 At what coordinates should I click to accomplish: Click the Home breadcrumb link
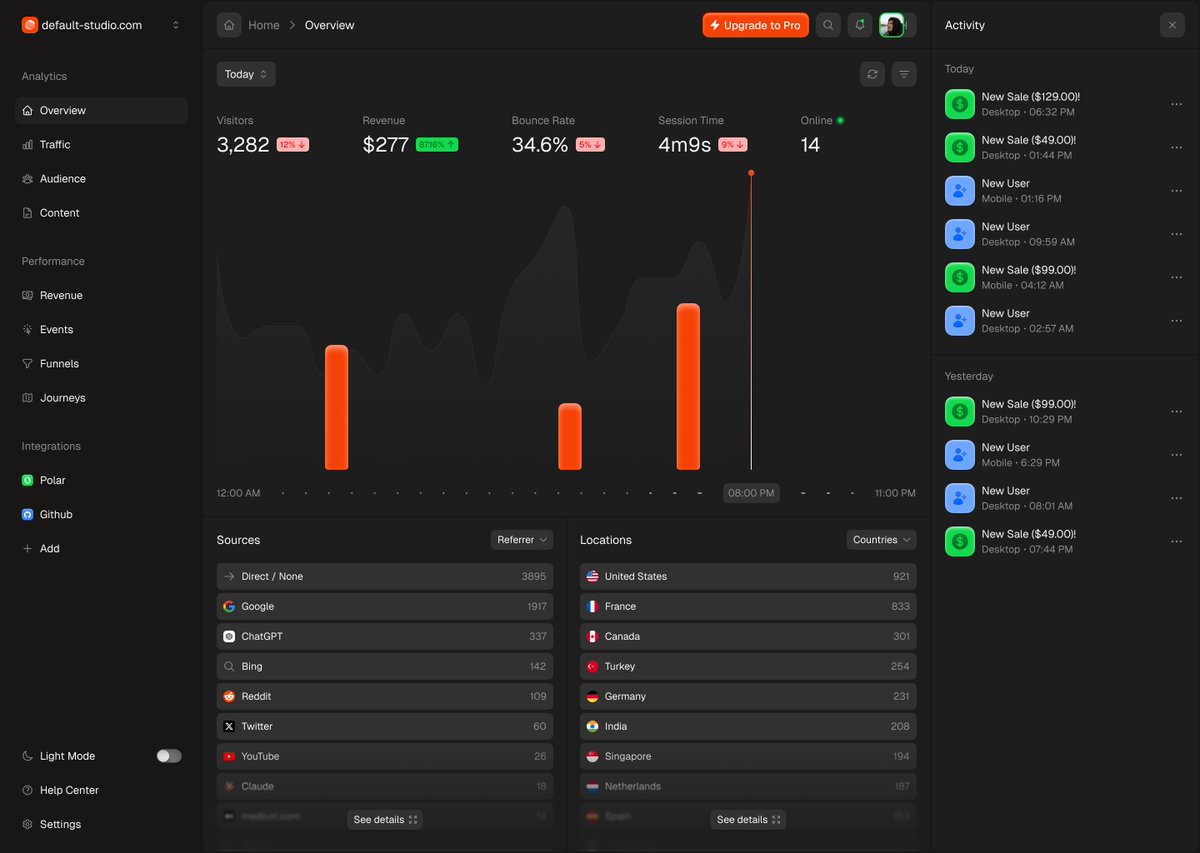click(x=264, y=25)
